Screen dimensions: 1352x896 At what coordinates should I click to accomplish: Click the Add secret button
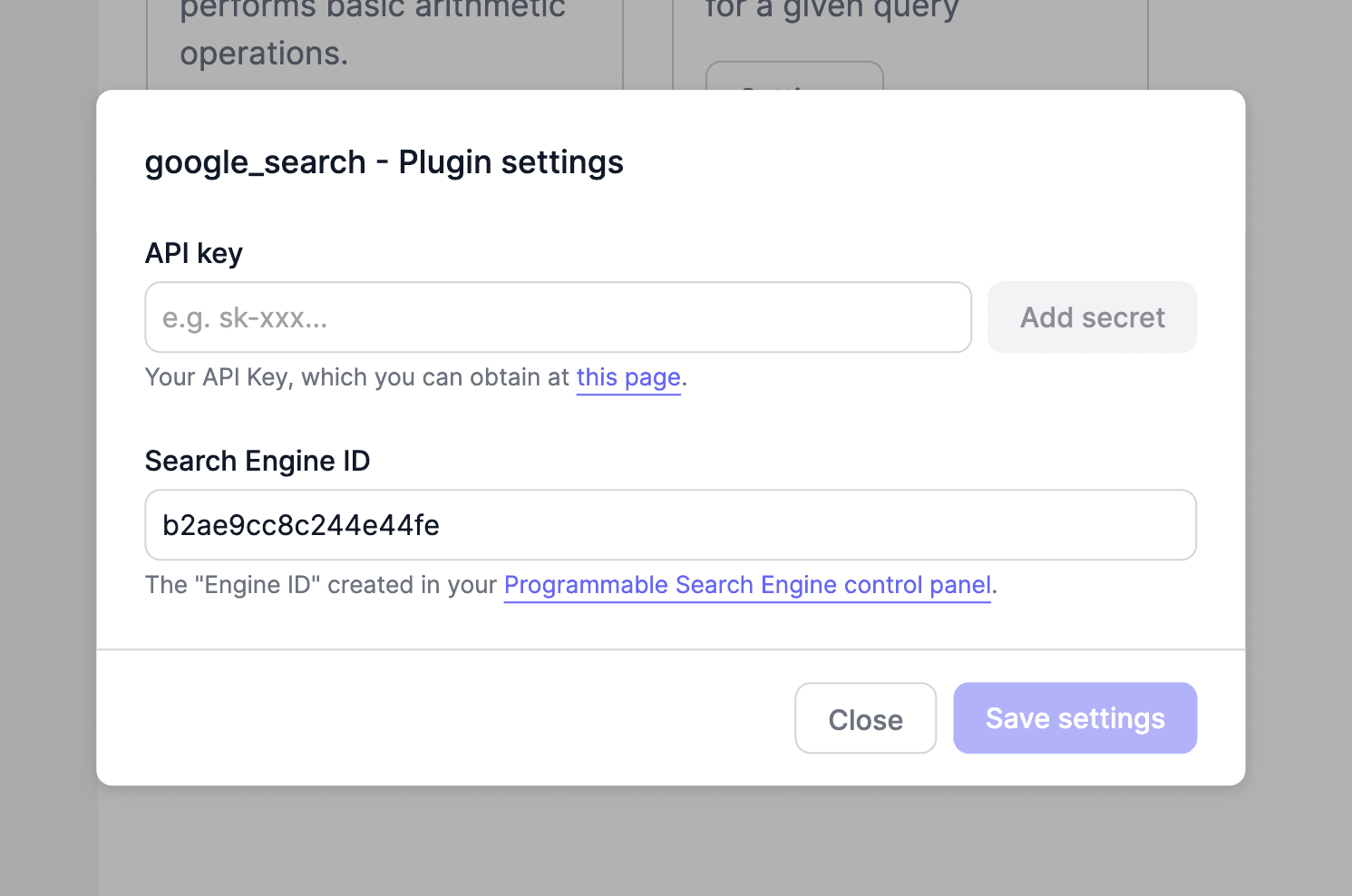coord(1092,317)
